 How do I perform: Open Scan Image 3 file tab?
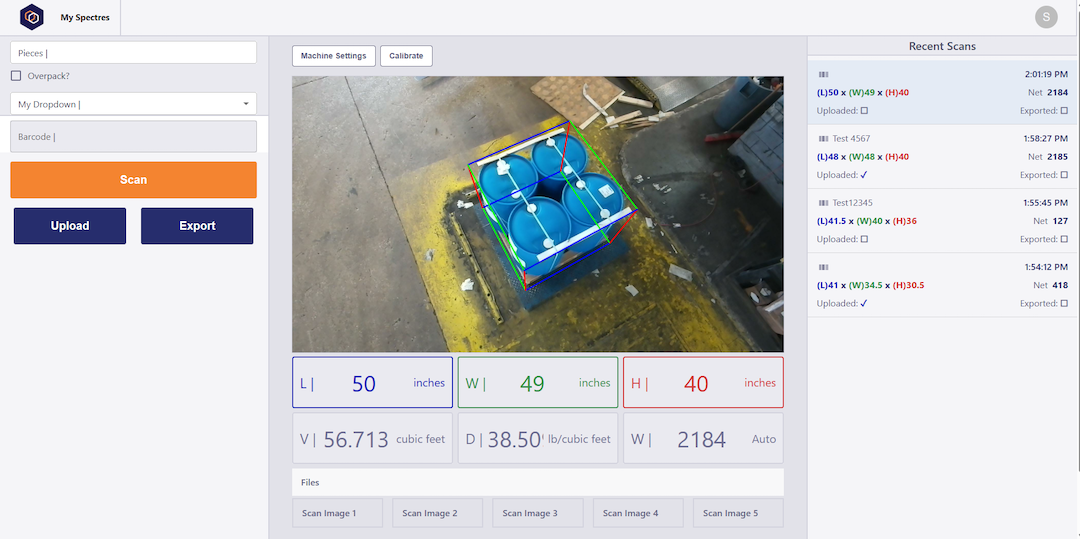pyautogui.click(x=537, y=513)
